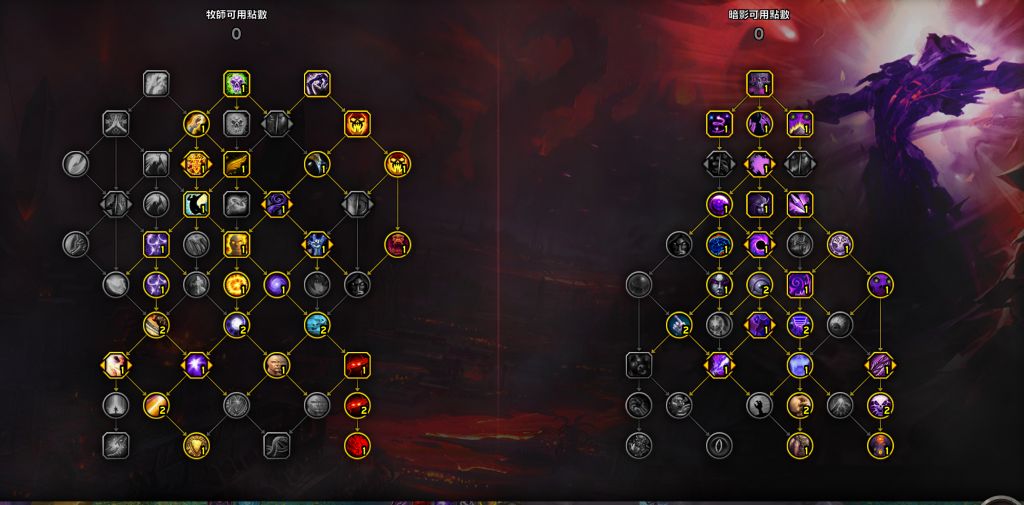Pick the golden feather wing talent
1024x505 pixels.
coord(236,164)
